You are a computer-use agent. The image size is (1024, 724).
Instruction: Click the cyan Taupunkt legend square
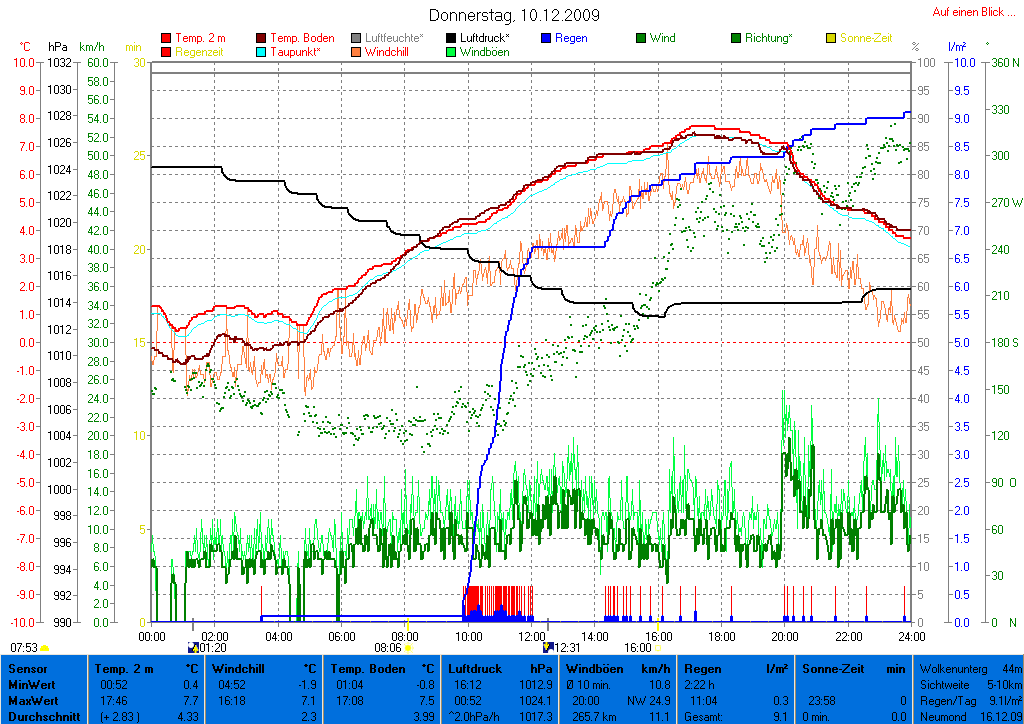pos(262,52)
